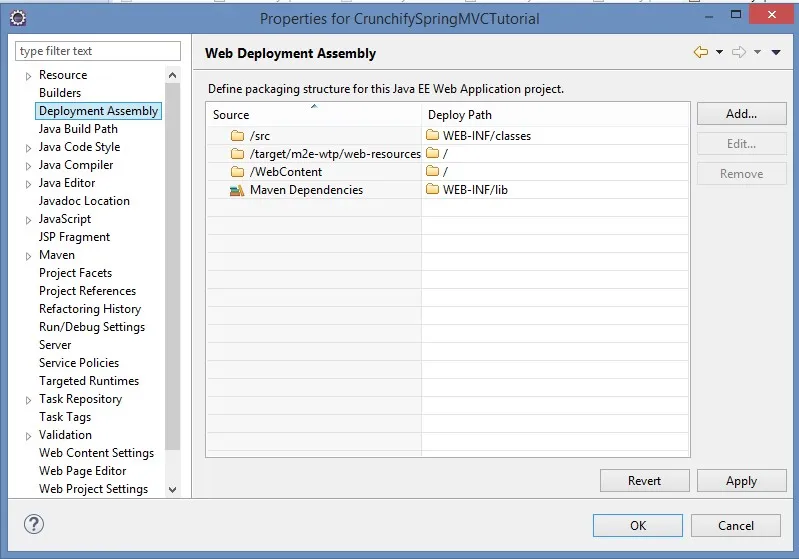Sort the table by Deploy Path header

coord(555,115)
